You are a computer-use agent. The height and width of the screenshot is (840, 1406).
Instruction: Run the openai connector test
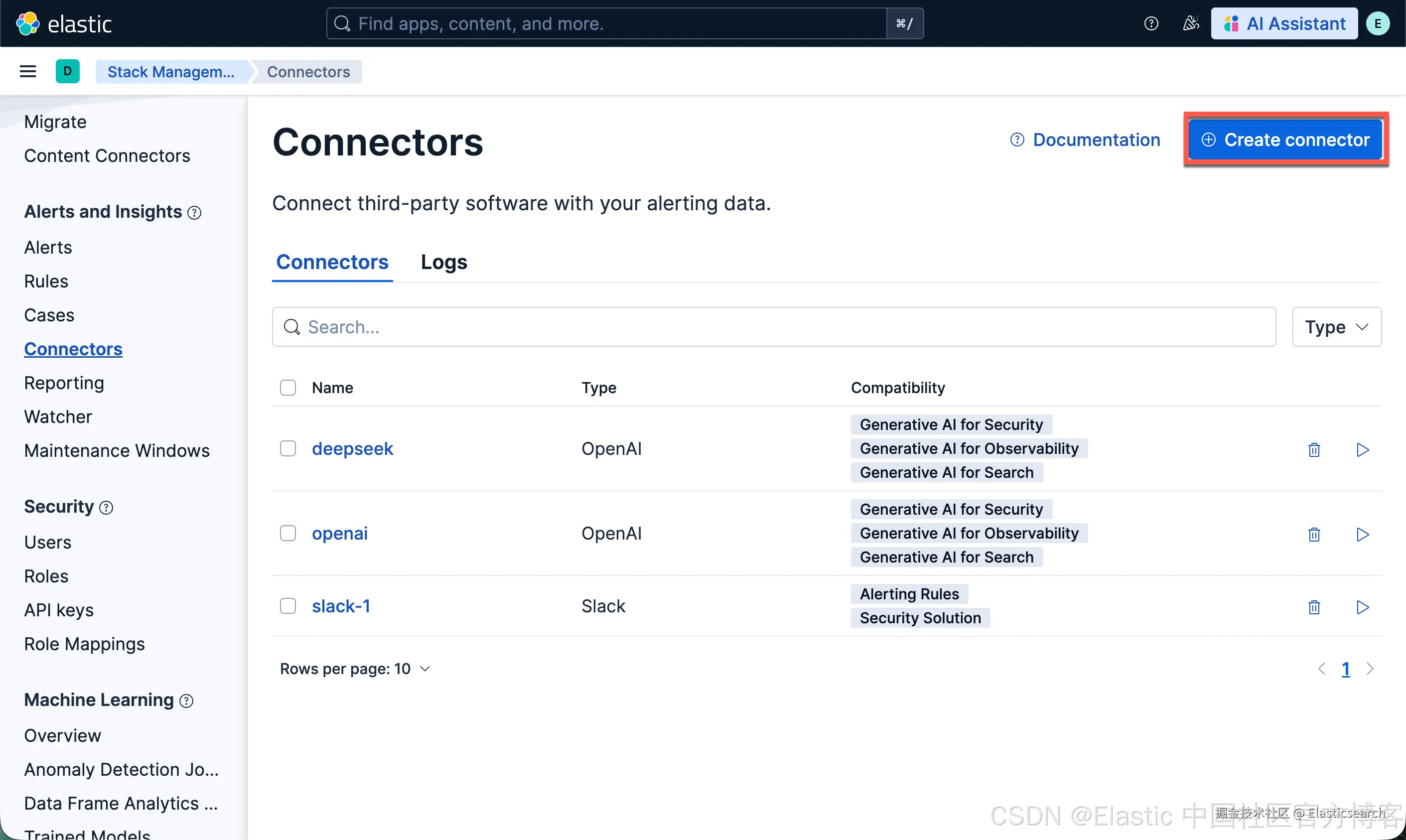pyautogui.click(x=1363, y=534)
